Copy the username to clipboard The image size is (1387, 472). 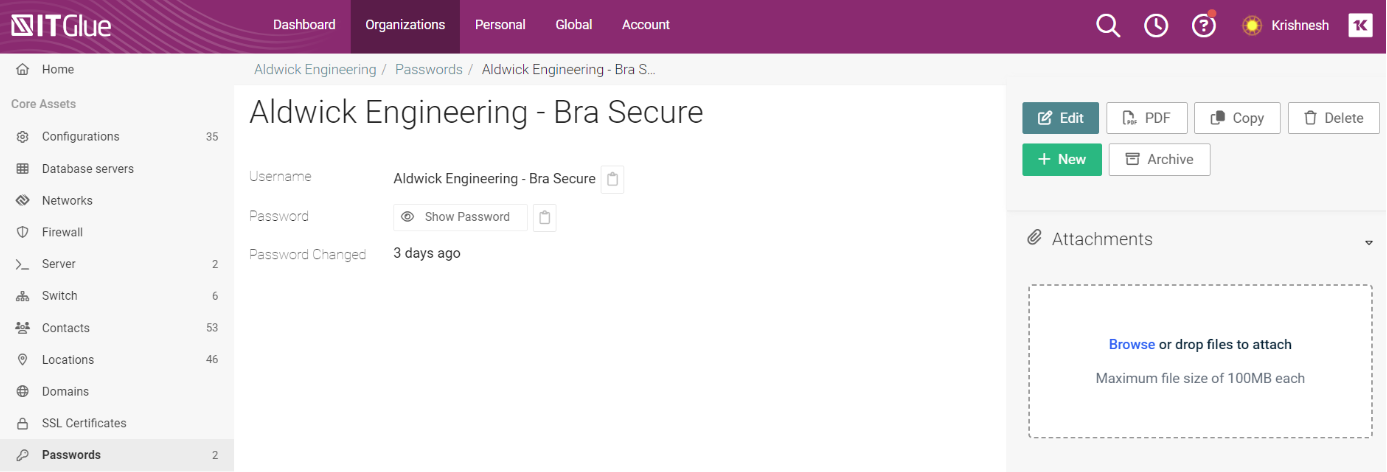click(x=613, y=180)
